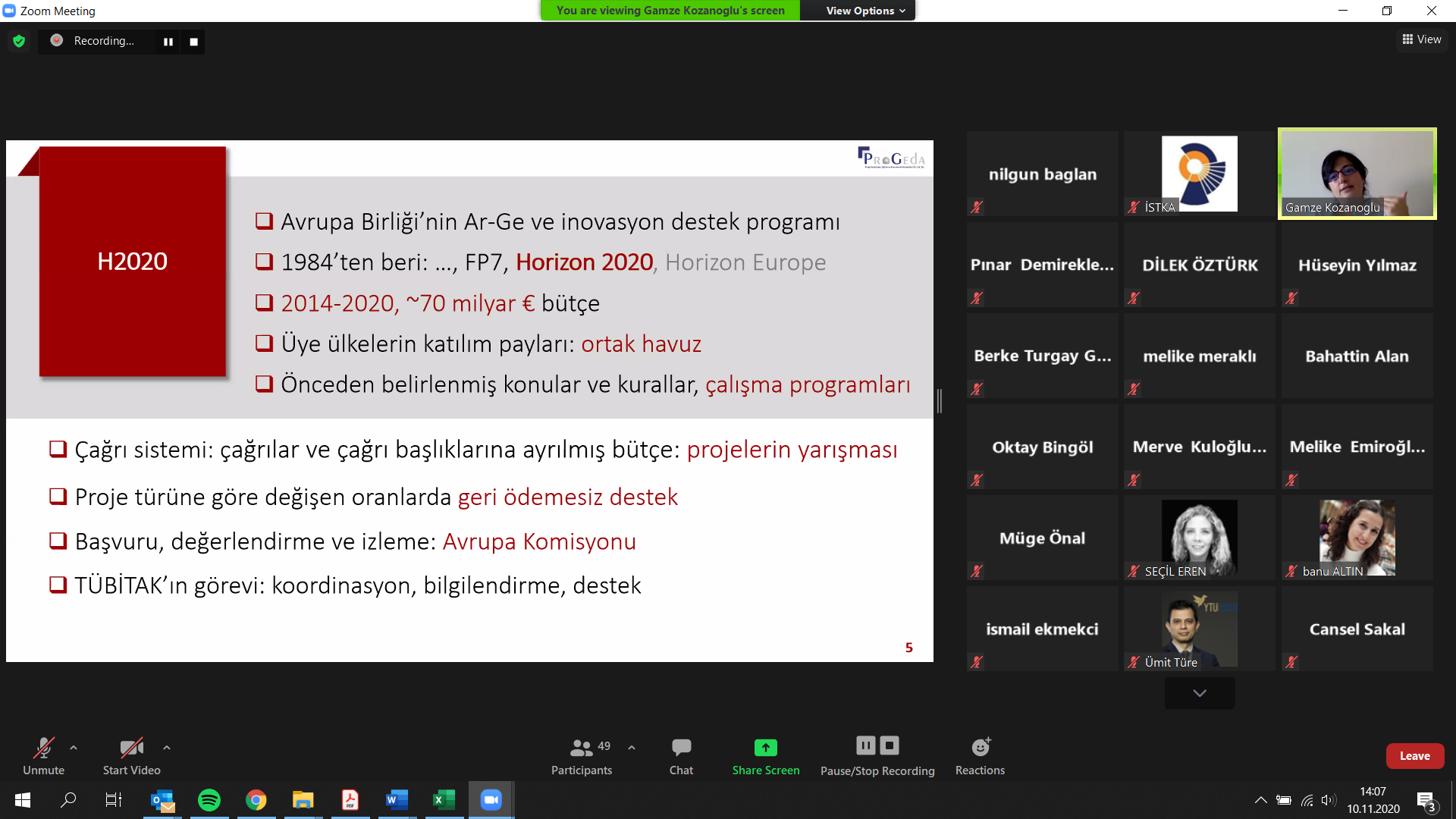Image resolution: width=1456 pixels, height=819 pixels.
Task: Open the Chat panel
Action: tap(681, 756)
